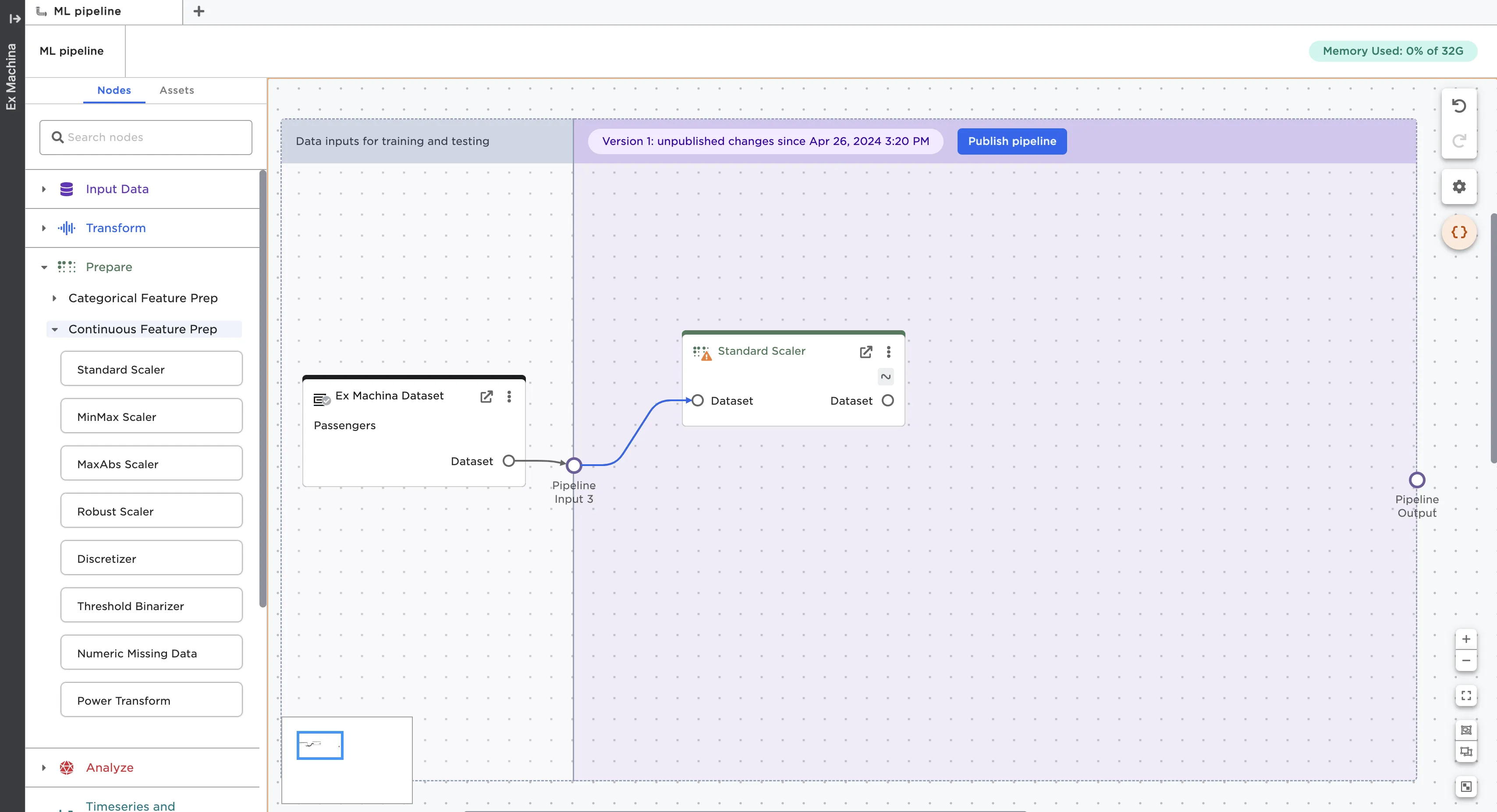Open Ex Machina Dataset node three-dot menu
The height and width of the screenshot is (812, 1497).
pyautogui.click(x=509, y=397)
